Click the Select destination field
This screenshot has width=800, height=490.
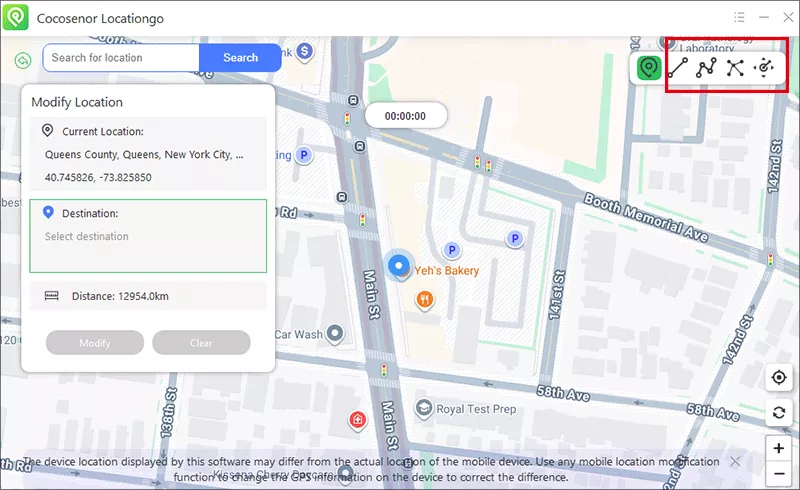pos(148,237)
